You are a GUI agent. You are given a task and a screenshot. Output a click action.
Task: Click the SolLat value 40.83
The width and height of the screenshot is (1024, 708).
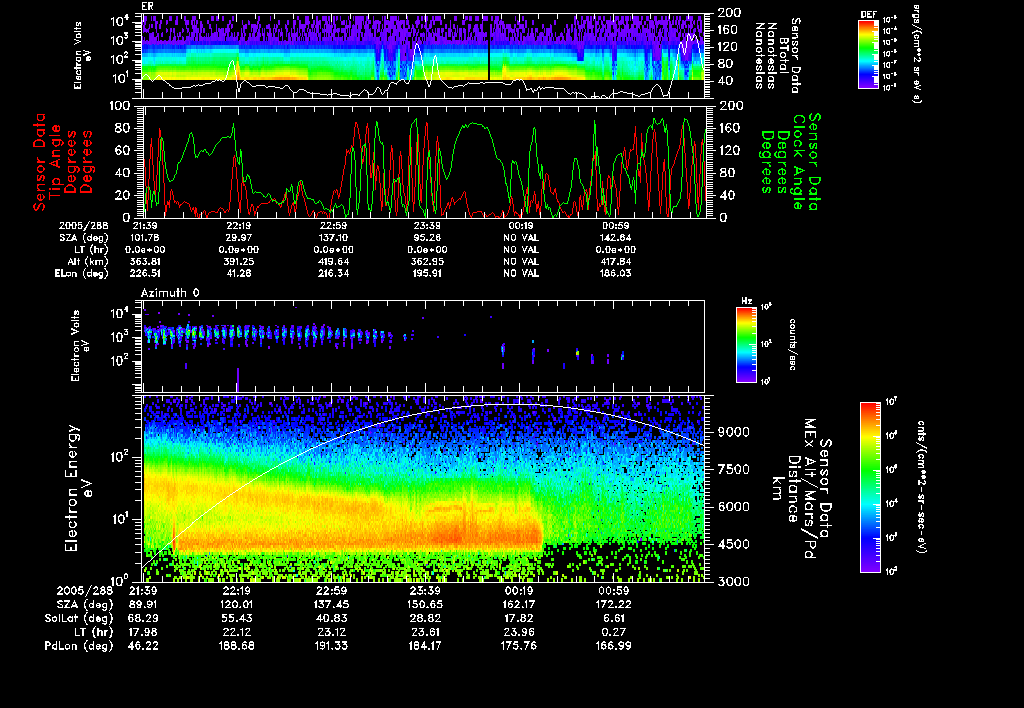coord(330,618)
